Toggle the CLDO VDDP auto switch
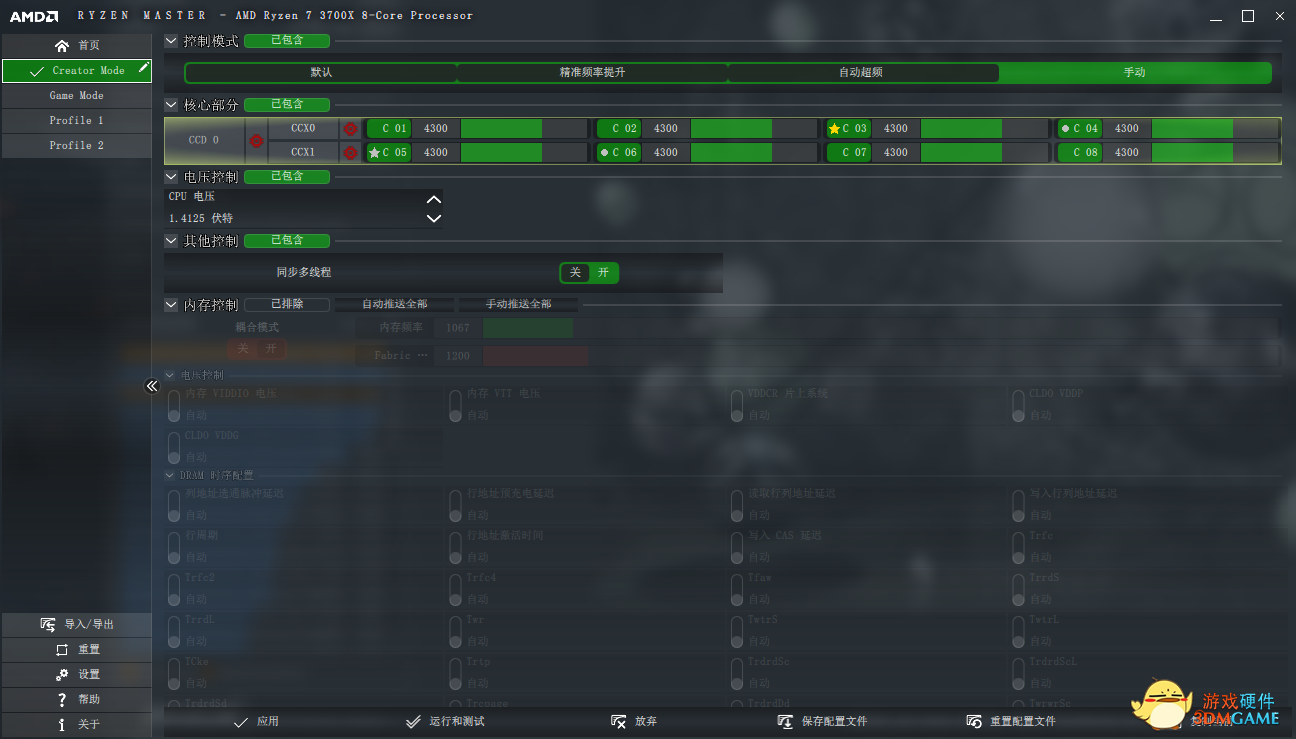1296x739 pixels. pos(1019,404)
